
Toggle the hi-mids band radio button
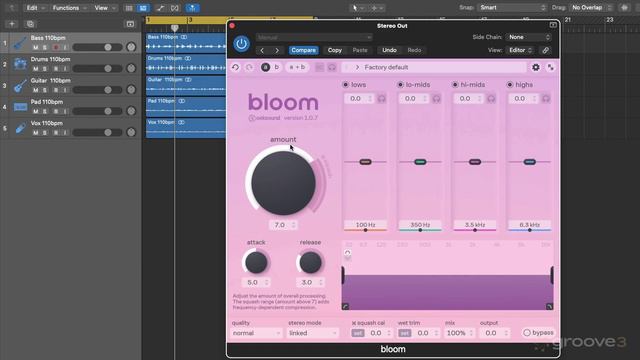(455, 84)
